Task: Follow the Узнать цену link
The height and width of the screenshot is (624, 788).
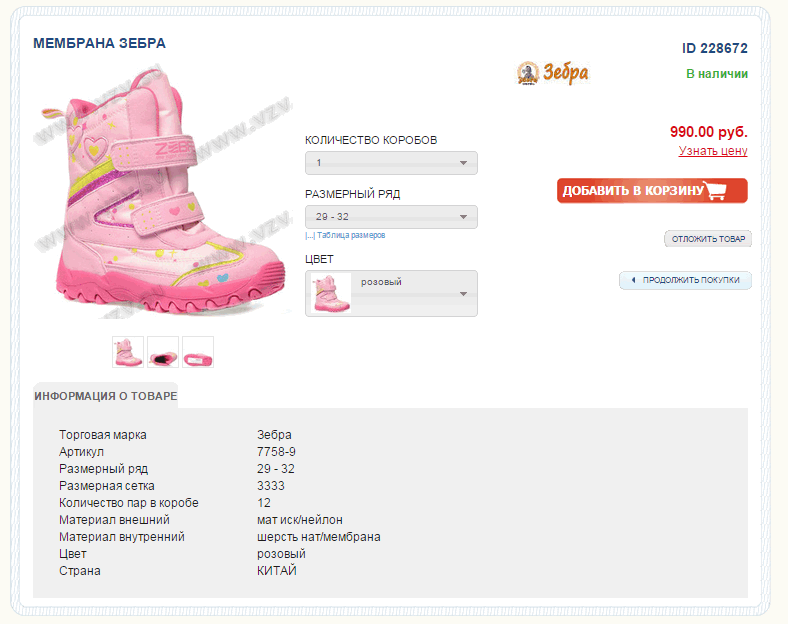Action: [713, 151]
